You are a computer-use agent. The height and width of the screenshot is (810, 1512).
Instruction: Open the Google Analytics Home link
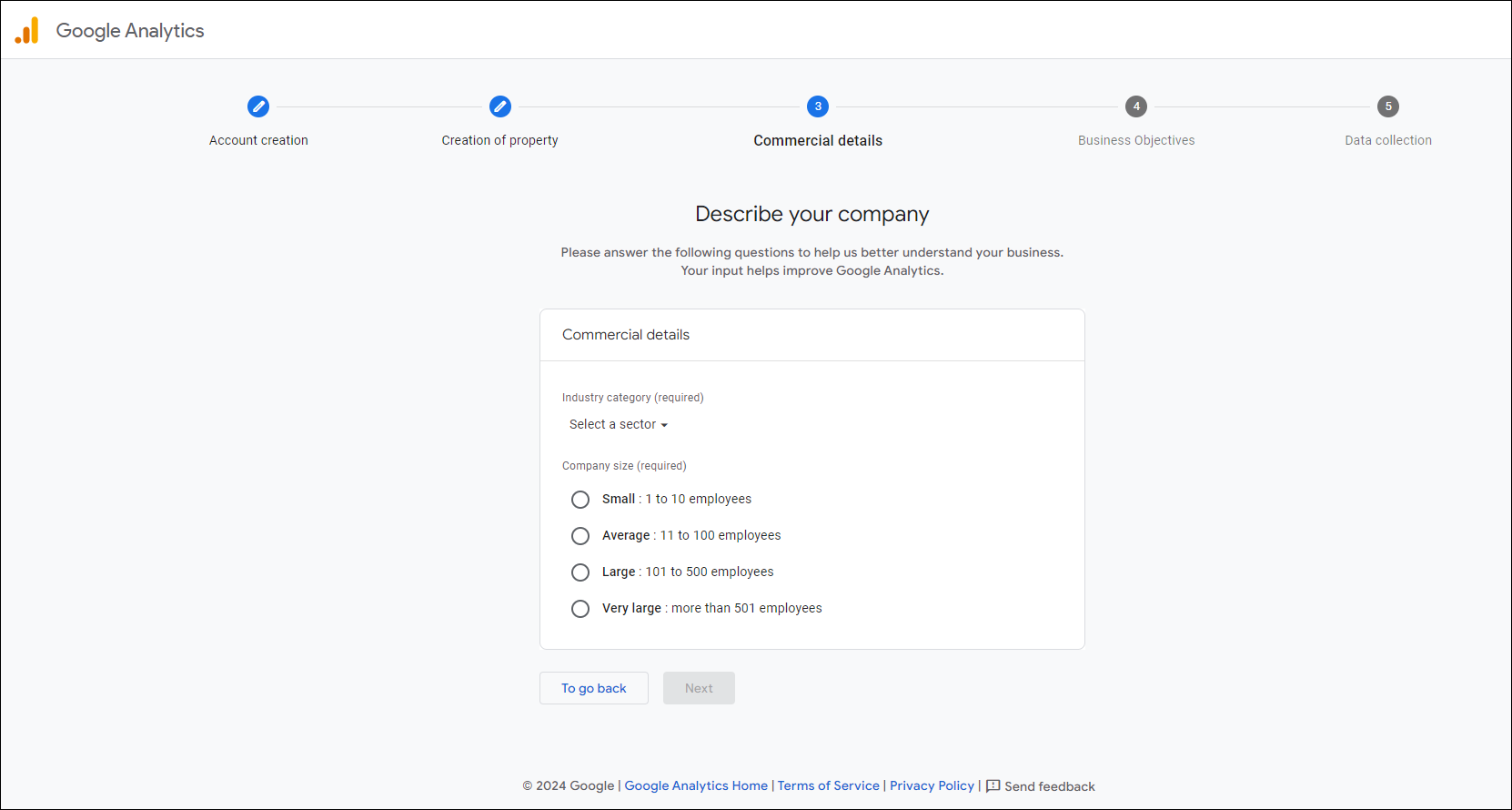pos(696,786)
